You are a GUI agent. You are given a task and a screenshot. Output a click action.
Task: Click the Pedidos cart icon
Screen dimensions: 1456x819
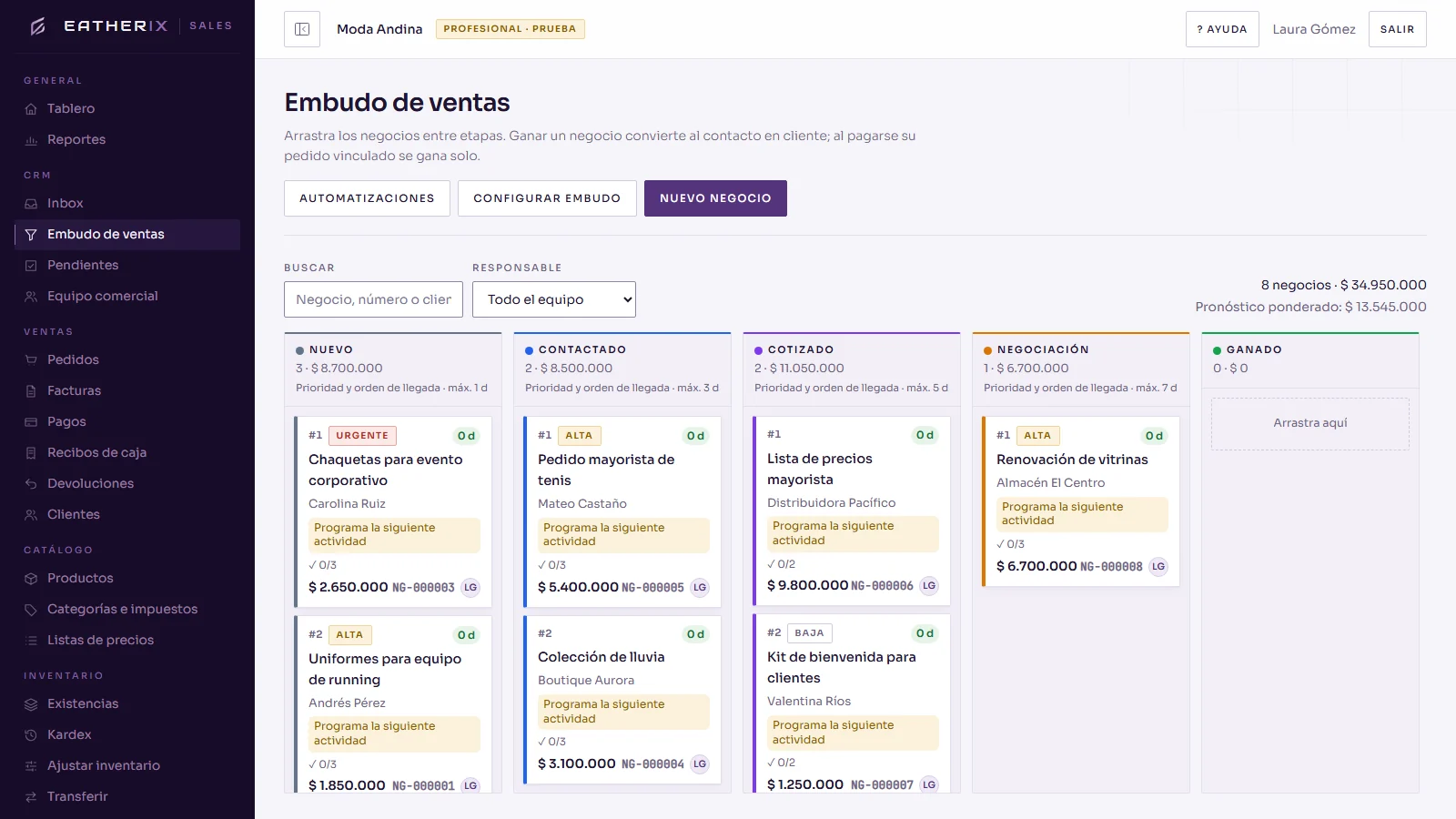coord(31,360)
